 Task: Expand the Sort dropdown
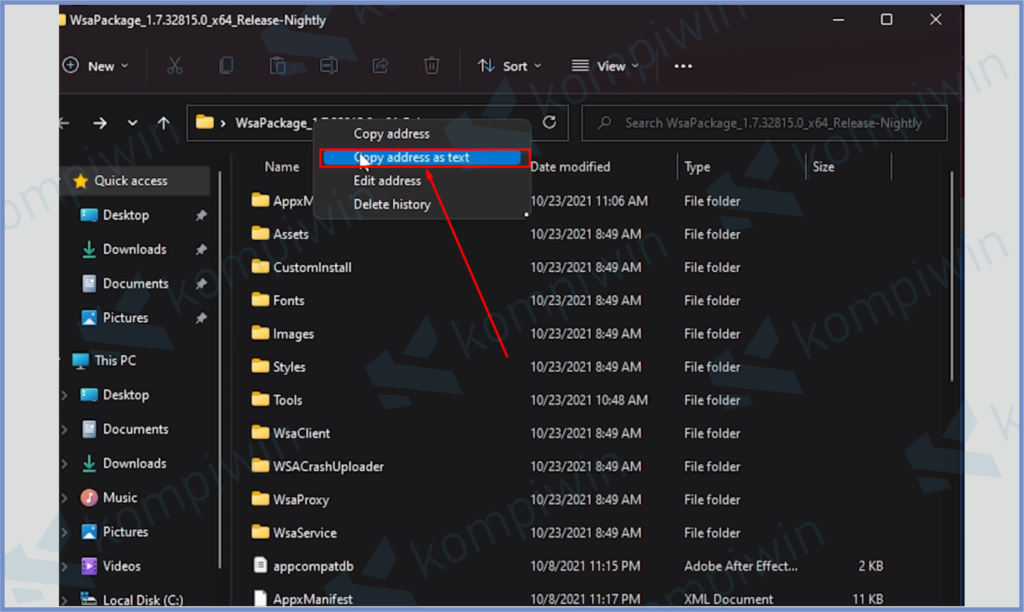pos(509,66)
